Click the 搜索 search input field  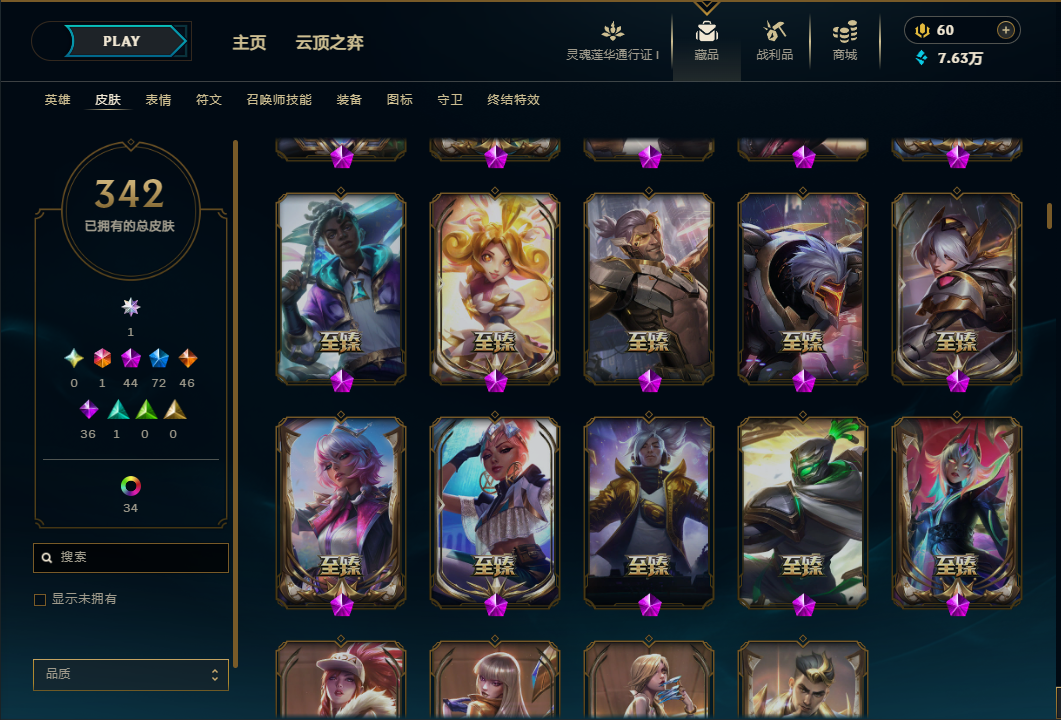coord(131,558)
